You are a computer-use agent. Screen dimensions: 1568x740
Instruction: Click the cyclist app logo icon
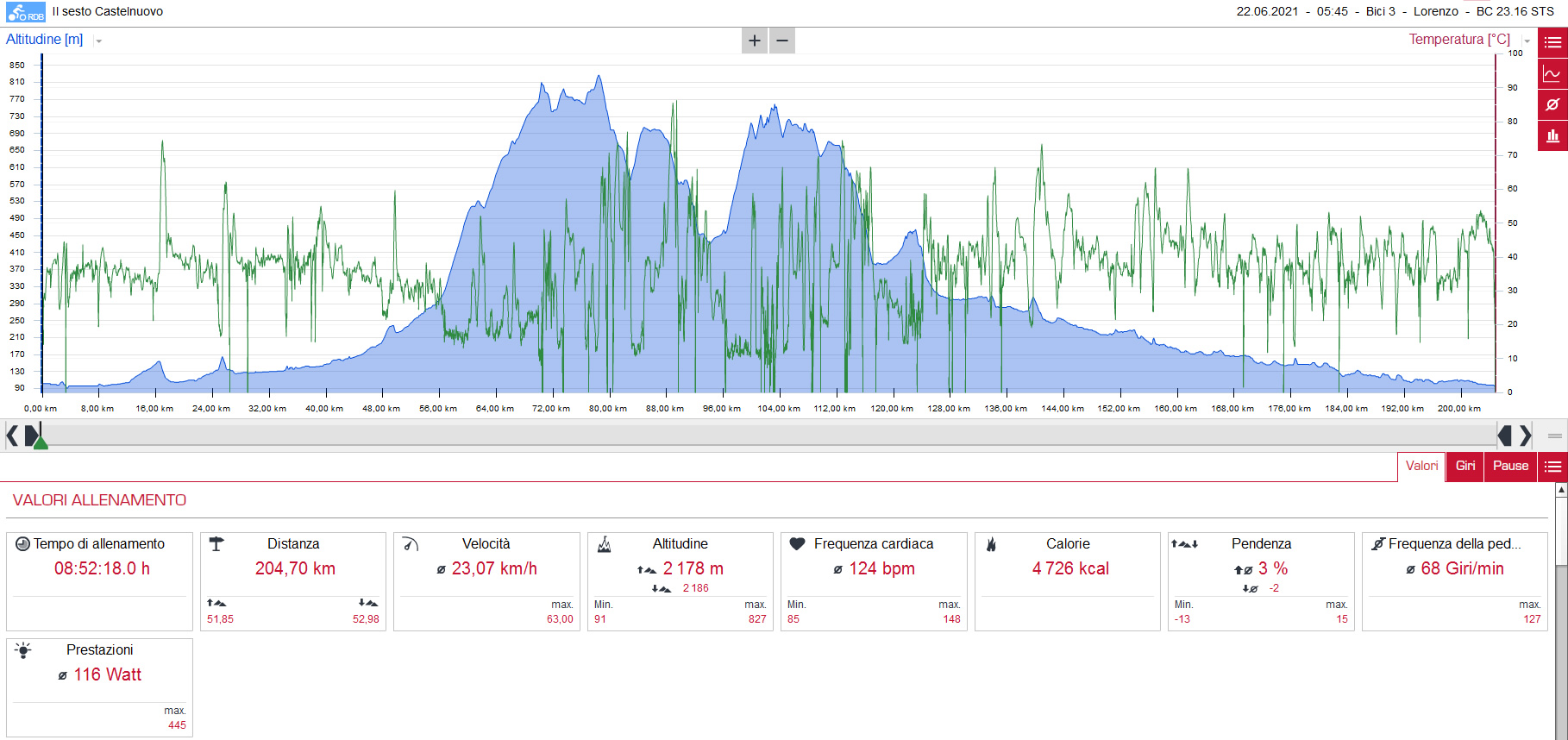click(25, 12)
